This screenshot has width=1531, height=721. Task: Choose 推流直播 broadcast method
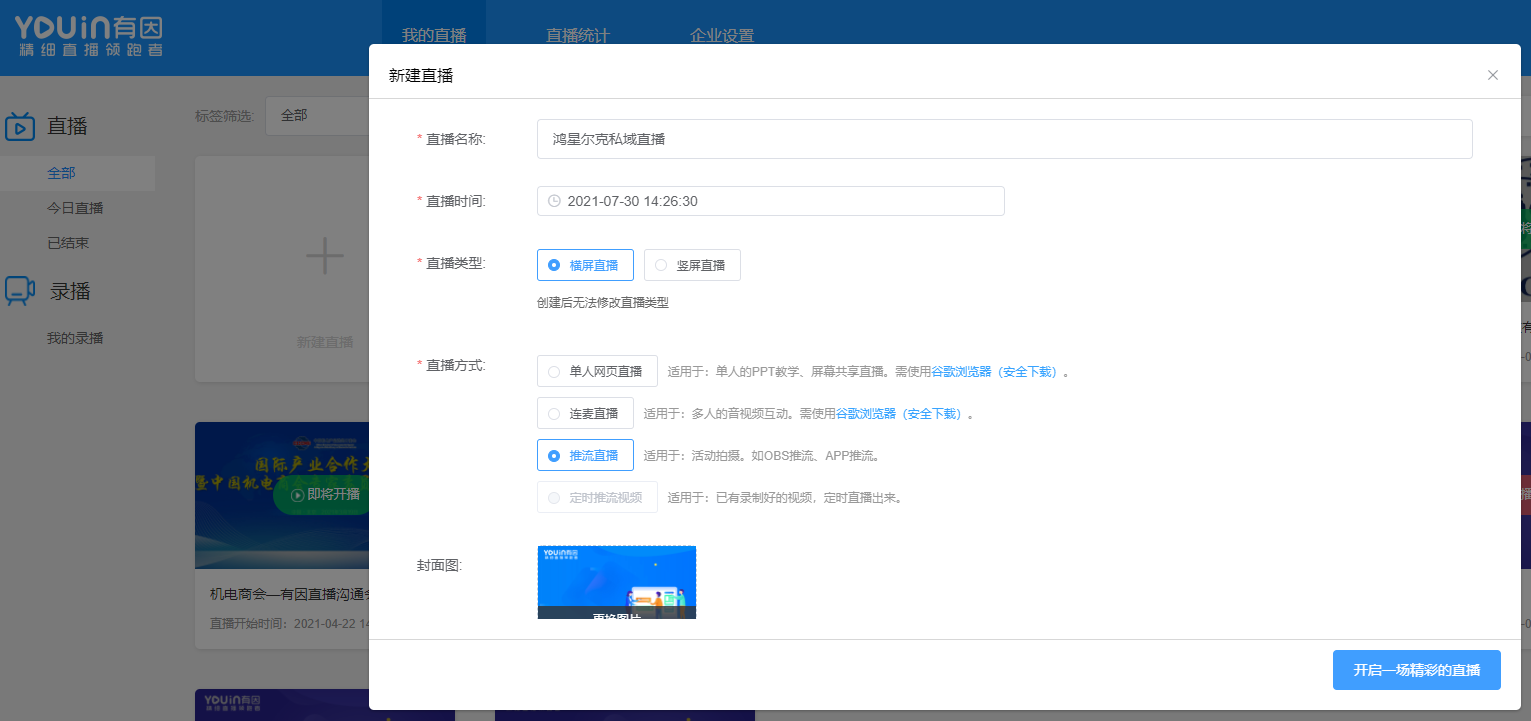pos(585,455)
